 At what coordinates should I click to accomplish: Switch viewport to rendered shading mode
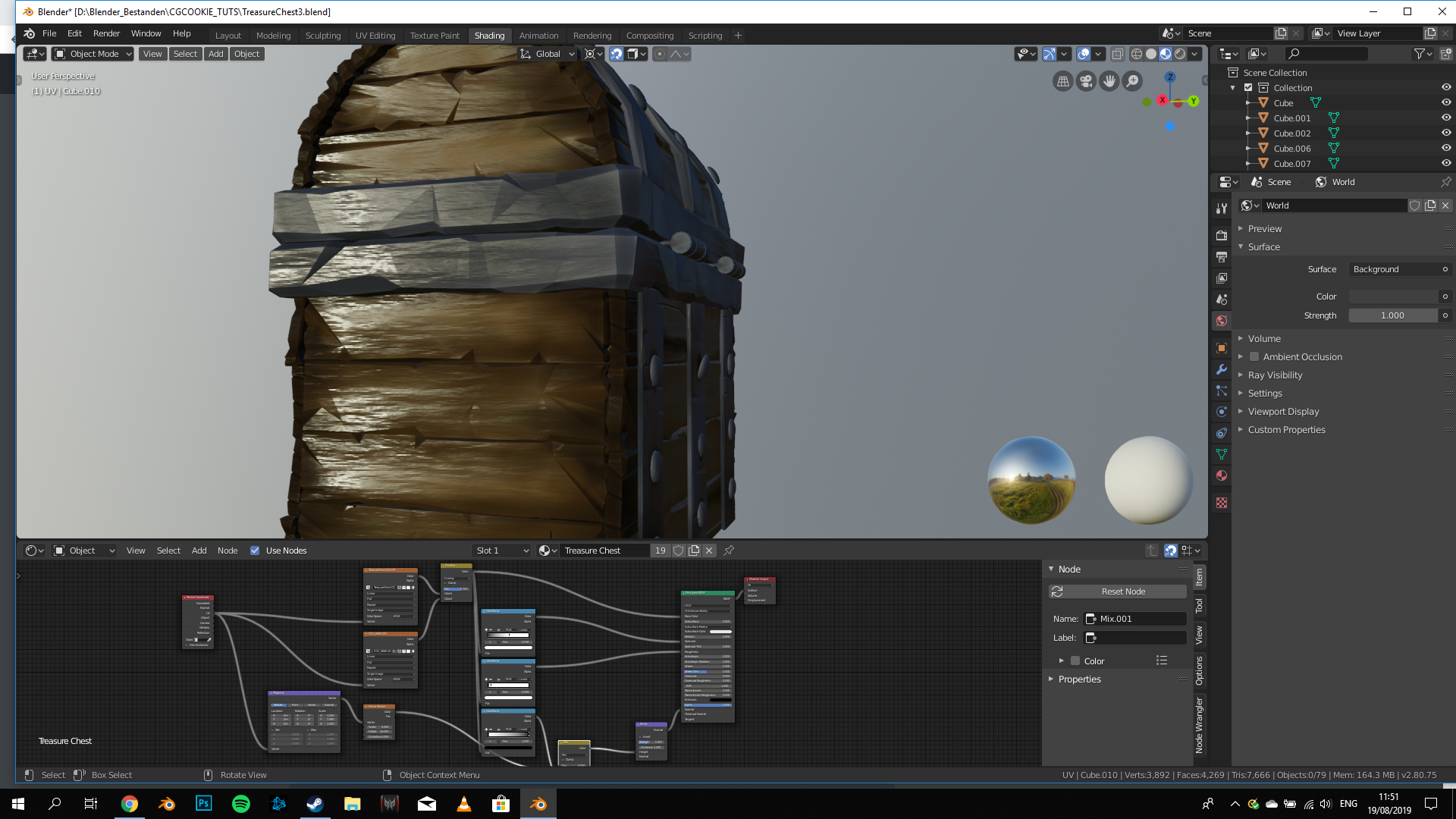click(1180, 54)
